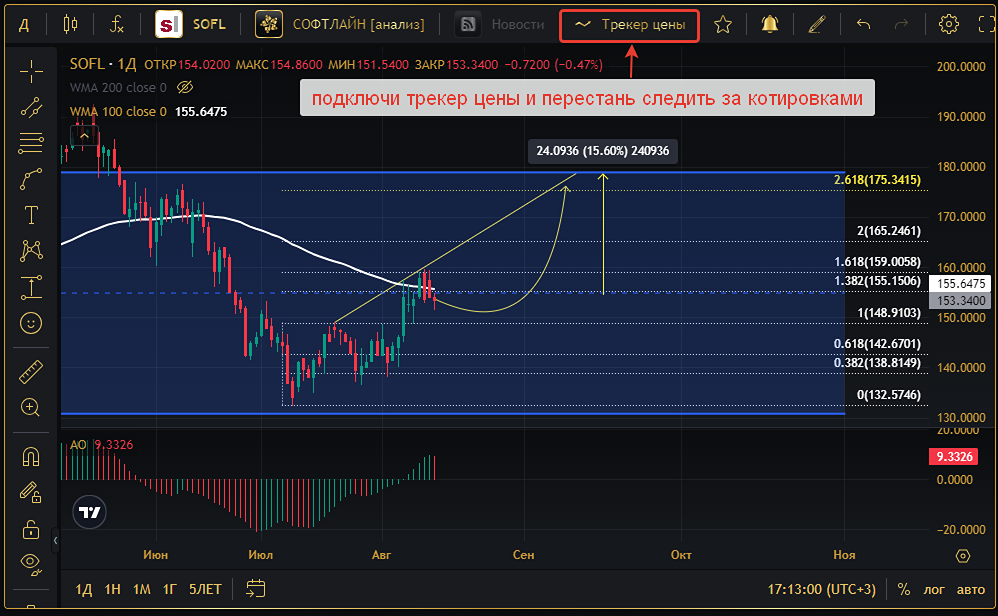
Task: Activate the zoom in tool
Action: (31, 407)
